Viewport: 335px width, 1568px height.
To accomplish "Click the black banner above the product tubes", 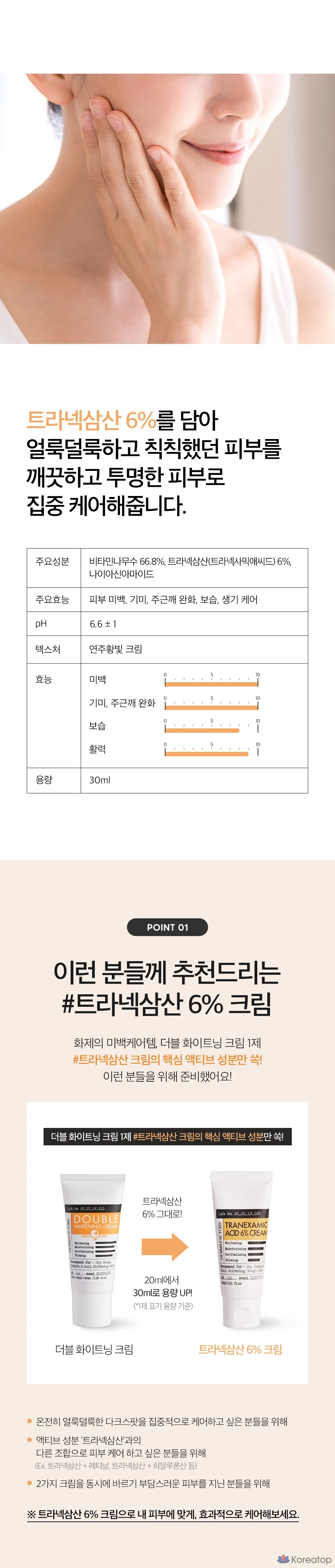I will [167, 1136].
